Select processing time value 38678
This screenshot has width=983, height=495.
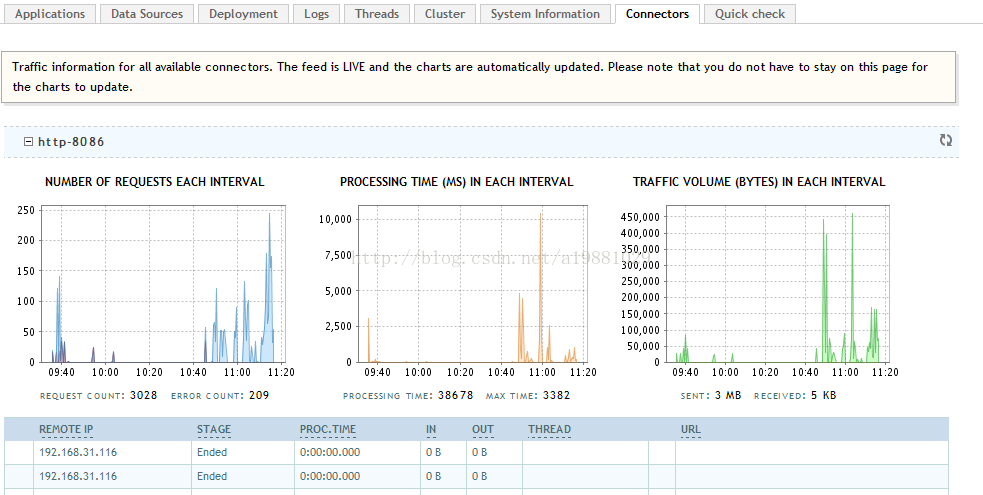click(455, 395)
